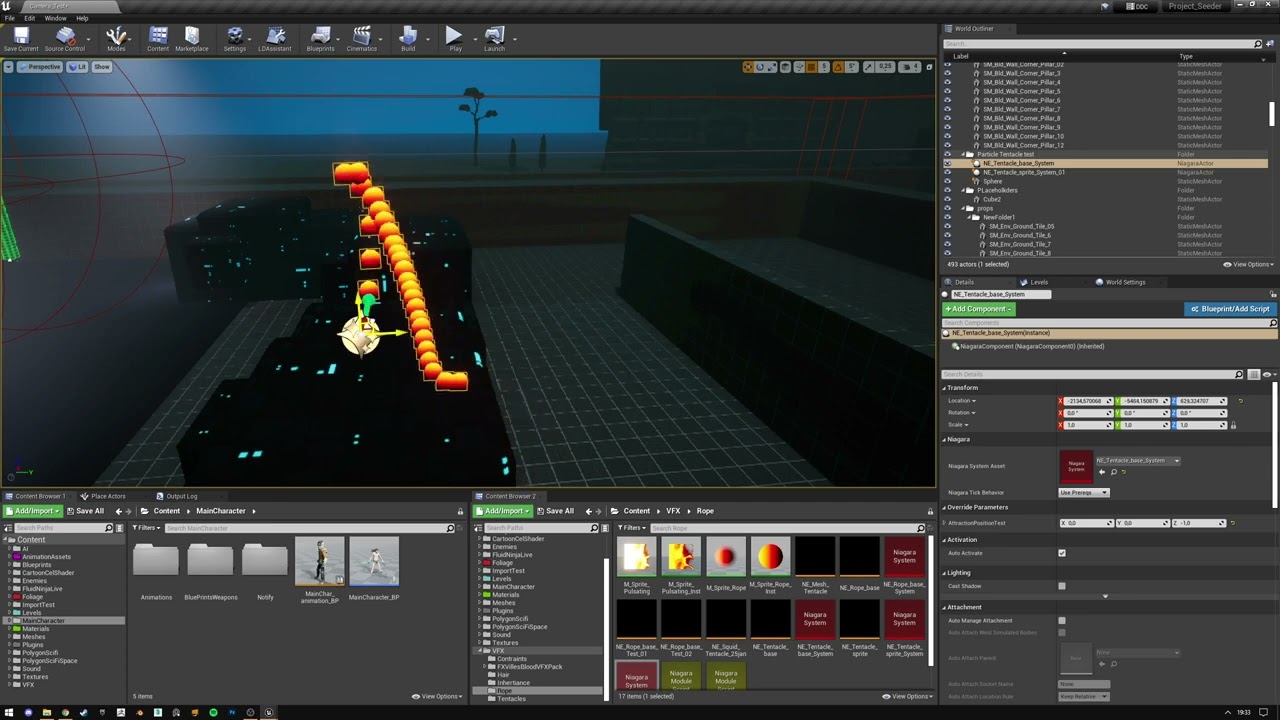The height and width of the screenshot is (720, 1280).
Task: Click the Launch toolbar icon
Action: 494,39
